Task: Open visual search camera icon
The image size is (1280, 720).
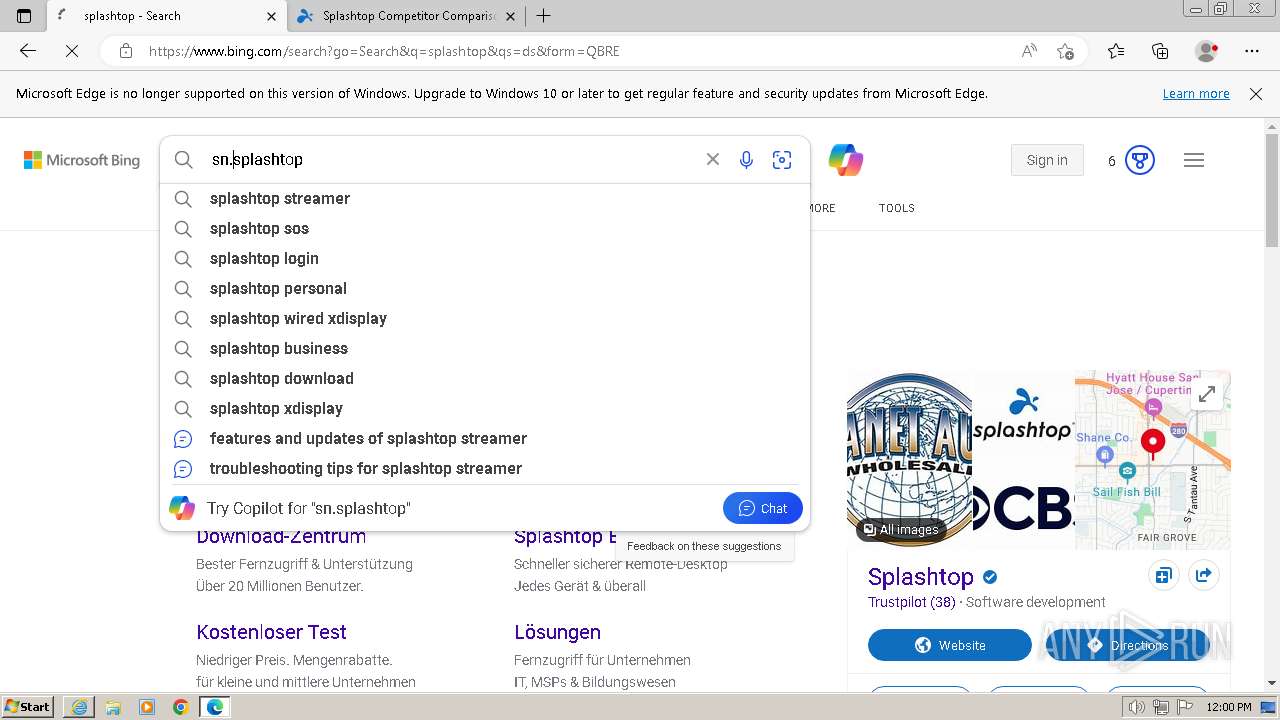Action: tap(782, 160)
